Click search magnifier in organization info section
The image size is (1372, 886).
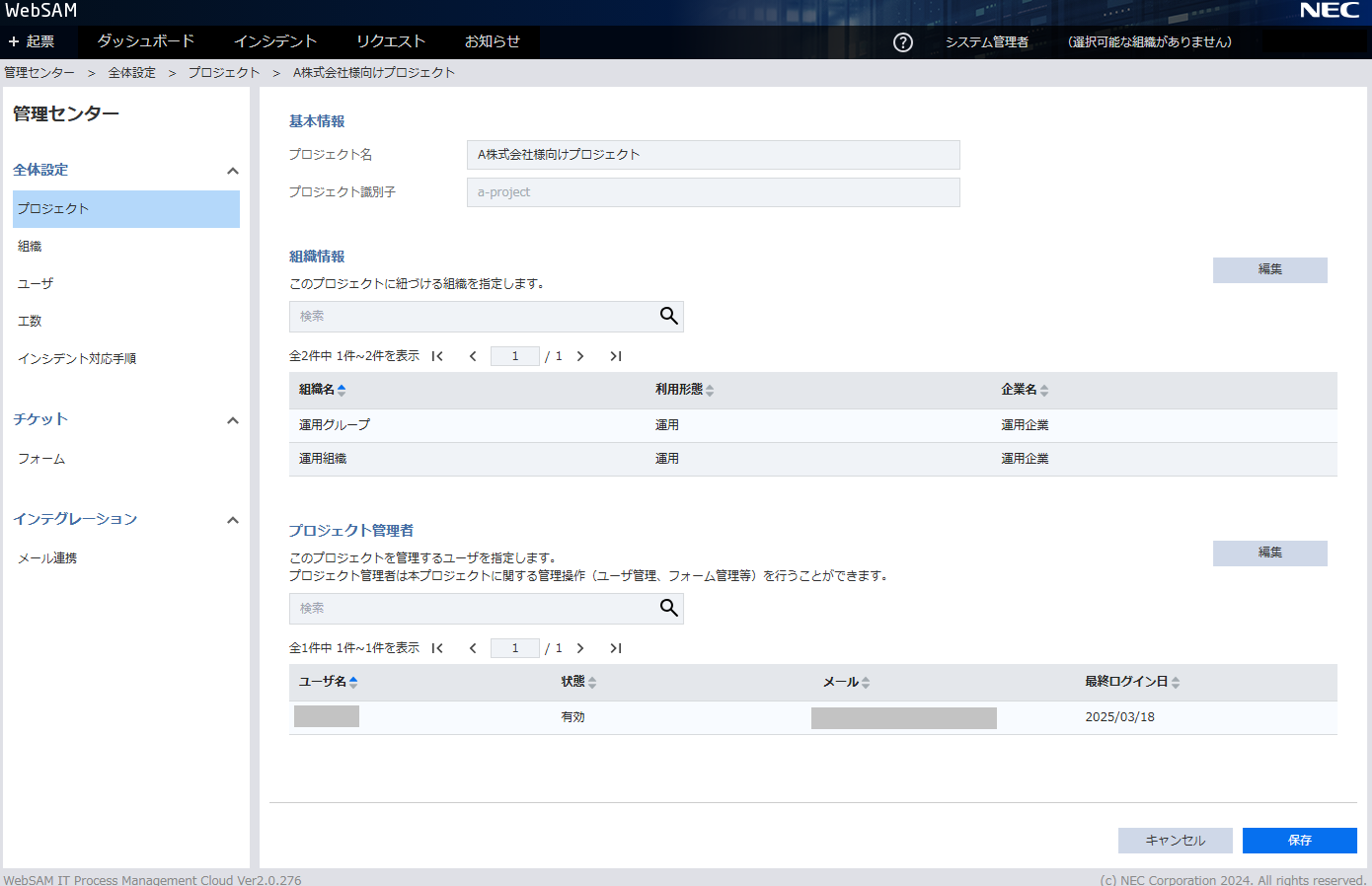pos(668,316)
